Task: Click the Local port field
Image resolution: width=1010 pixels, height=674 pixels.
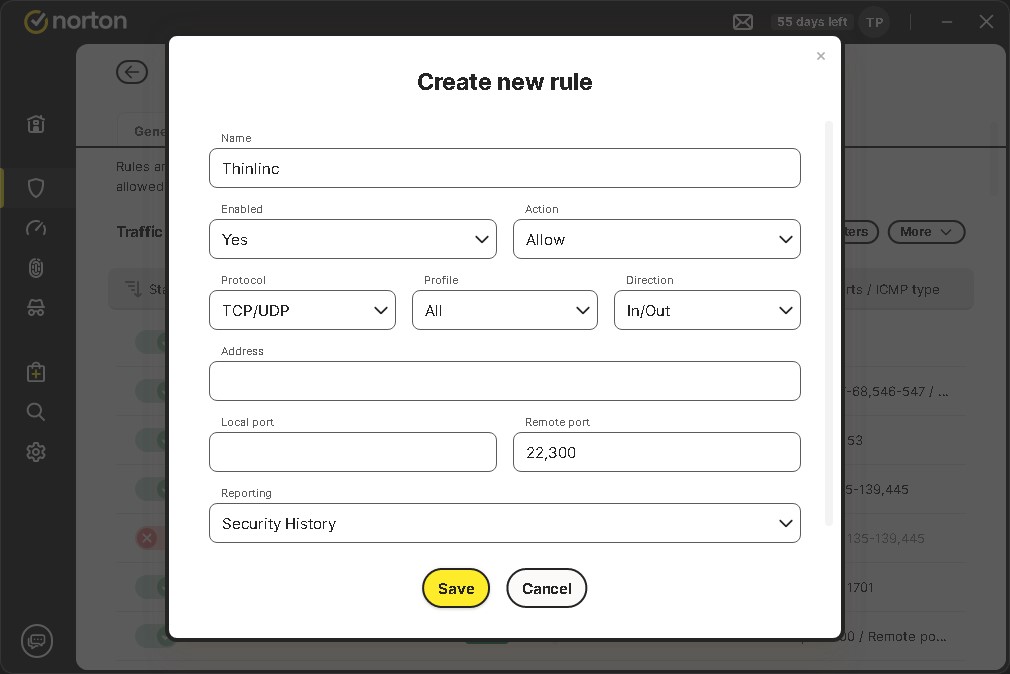Action: [x=353, y=453]
